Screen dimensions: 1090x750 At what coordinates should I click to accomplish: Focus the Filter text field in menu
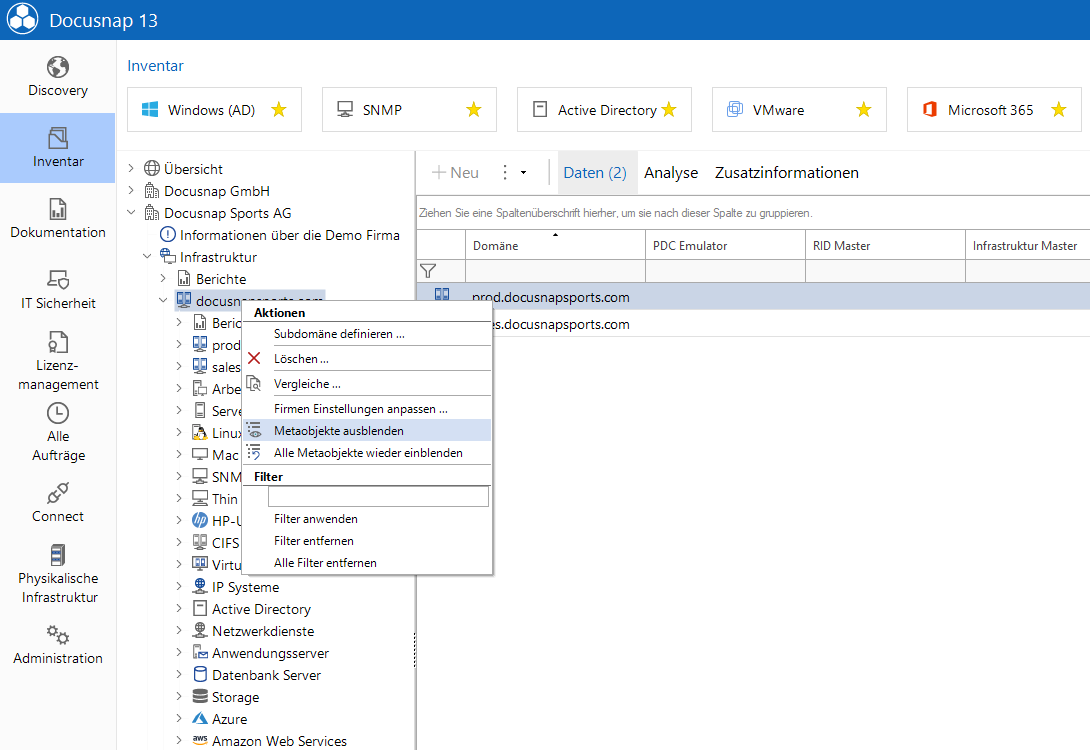pos(378,496)
